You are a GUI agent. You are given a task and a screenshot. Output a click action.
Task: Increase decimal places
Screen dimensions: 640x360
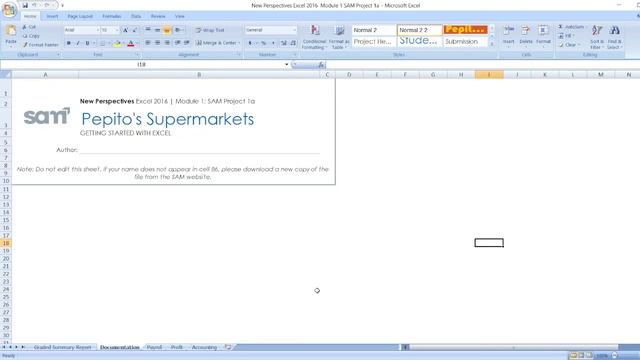click(x=284, y=43)
